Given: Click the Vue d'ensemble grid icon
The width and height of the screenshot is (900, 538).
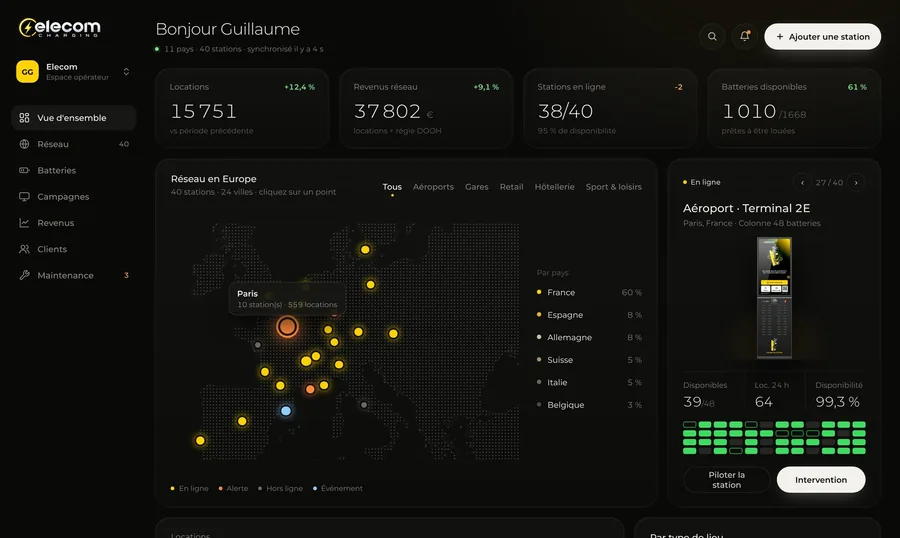Looking at the screenshot, I should tap(24, 118).
